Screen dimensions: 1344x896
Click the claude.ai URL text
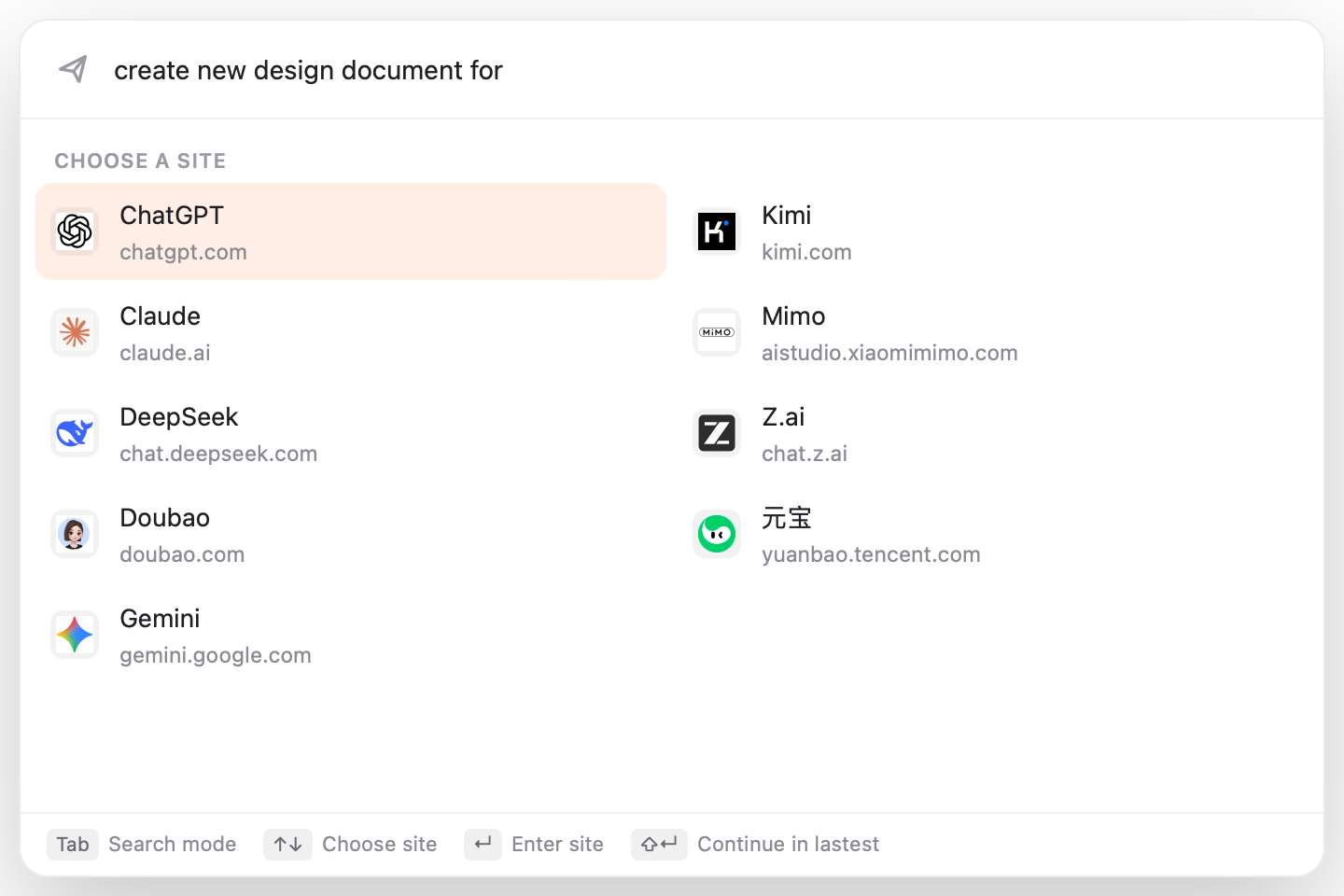click(165, 354)
